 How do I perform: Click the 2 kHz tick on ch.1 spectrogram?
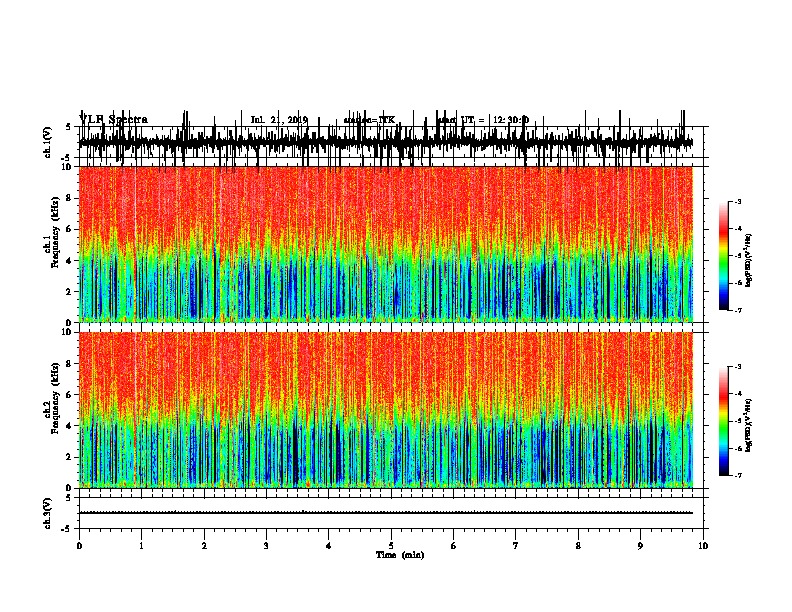point(69,292)
